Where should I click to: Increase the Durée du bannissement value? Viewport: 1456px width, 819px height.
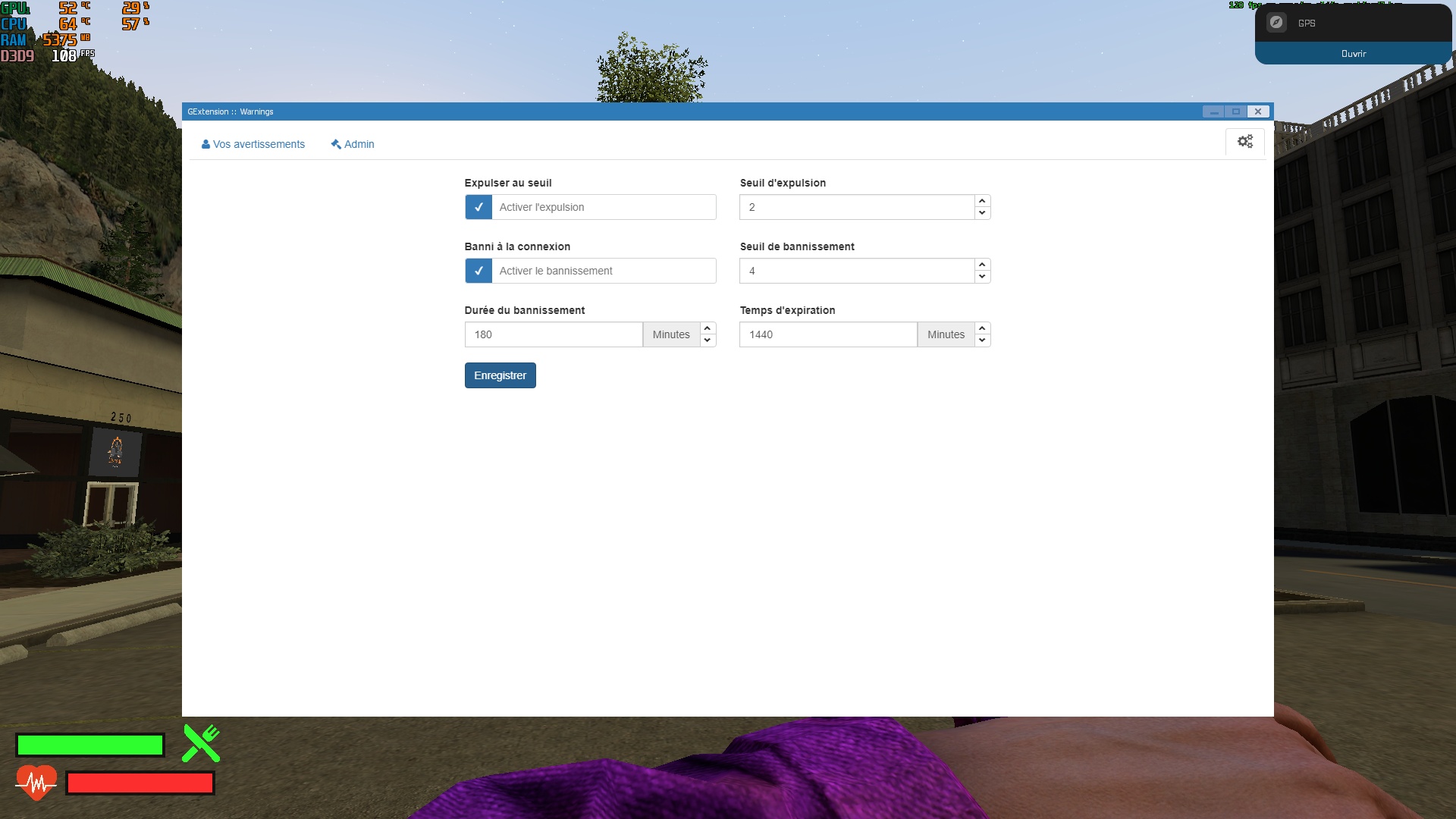point(708,328)
